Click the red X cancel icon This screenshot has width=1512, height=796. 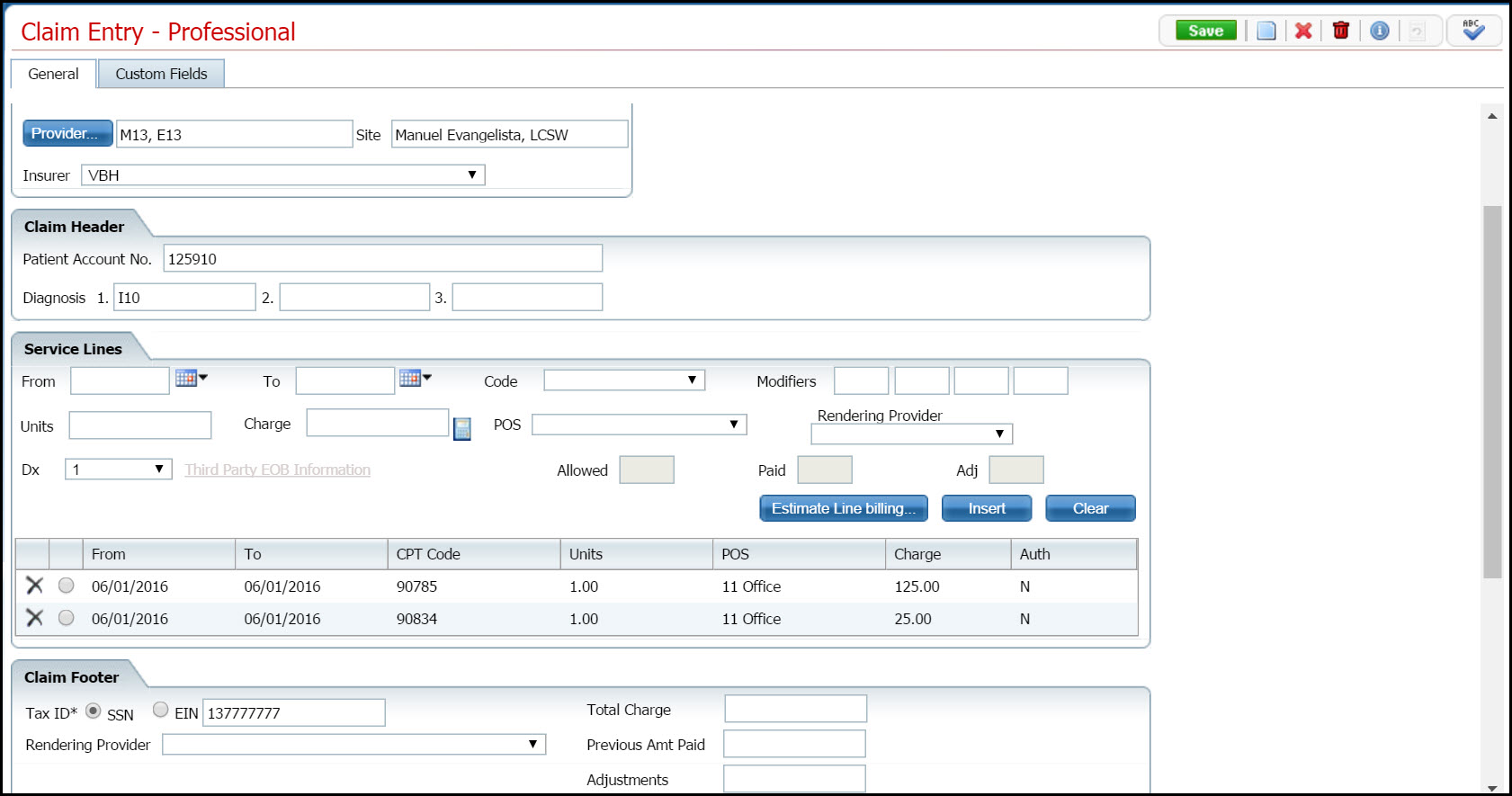coord(1303,31)
